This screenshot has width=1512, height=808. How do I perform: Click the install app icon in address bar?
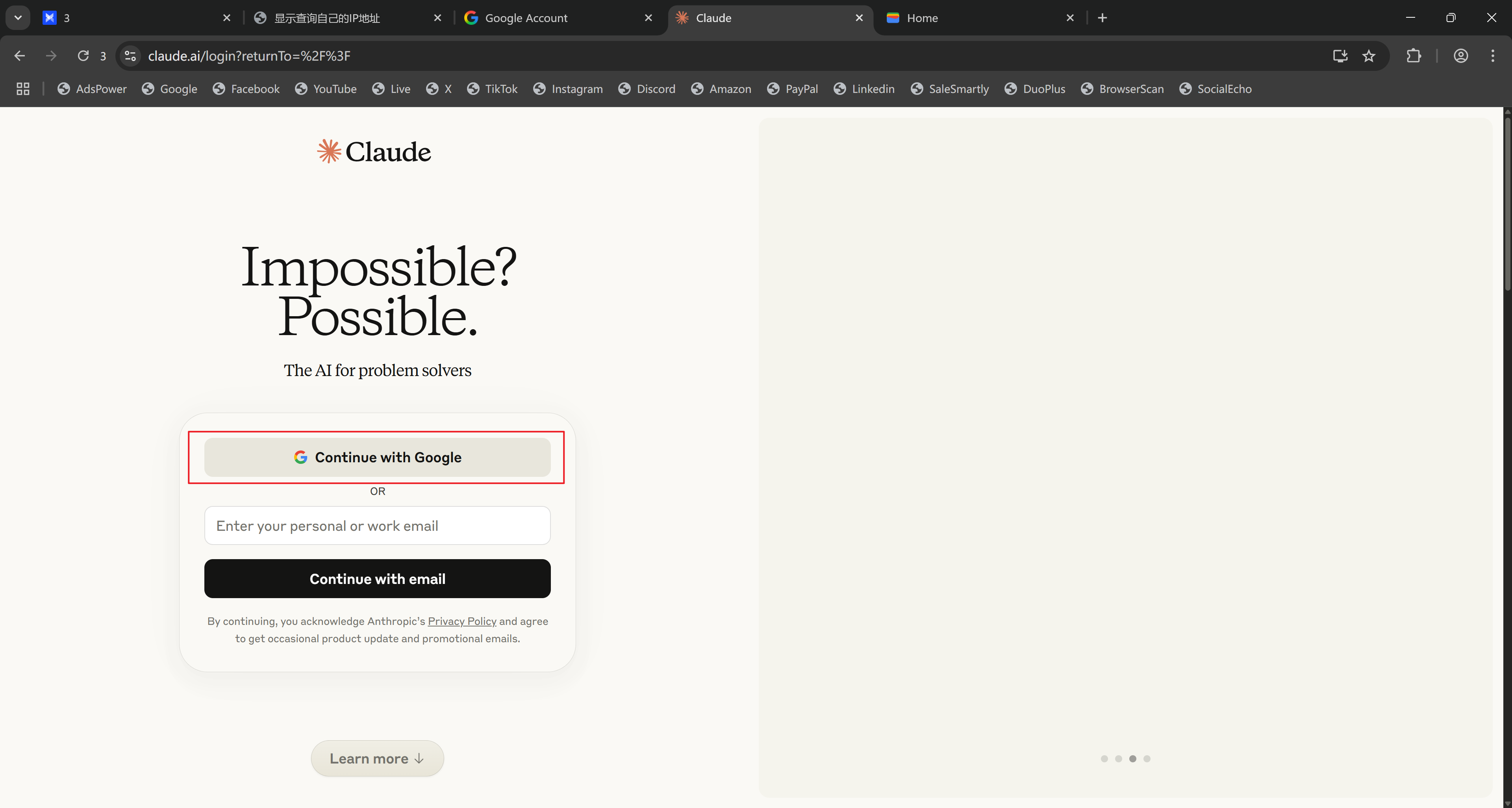[x=1340, y=56]
